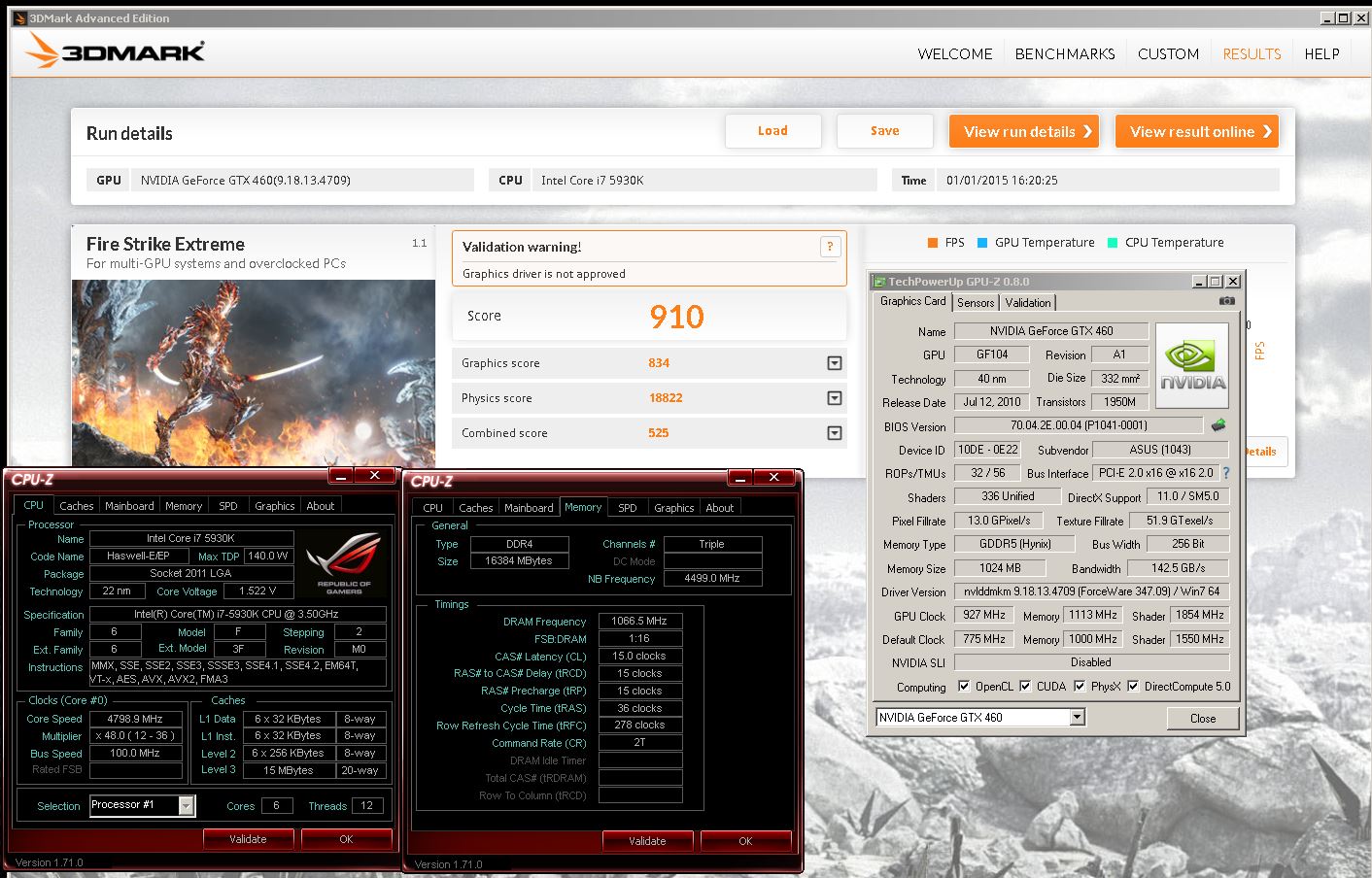Toggle PhysX checkbox in GPU-Z

click(x=1080, y=686)
